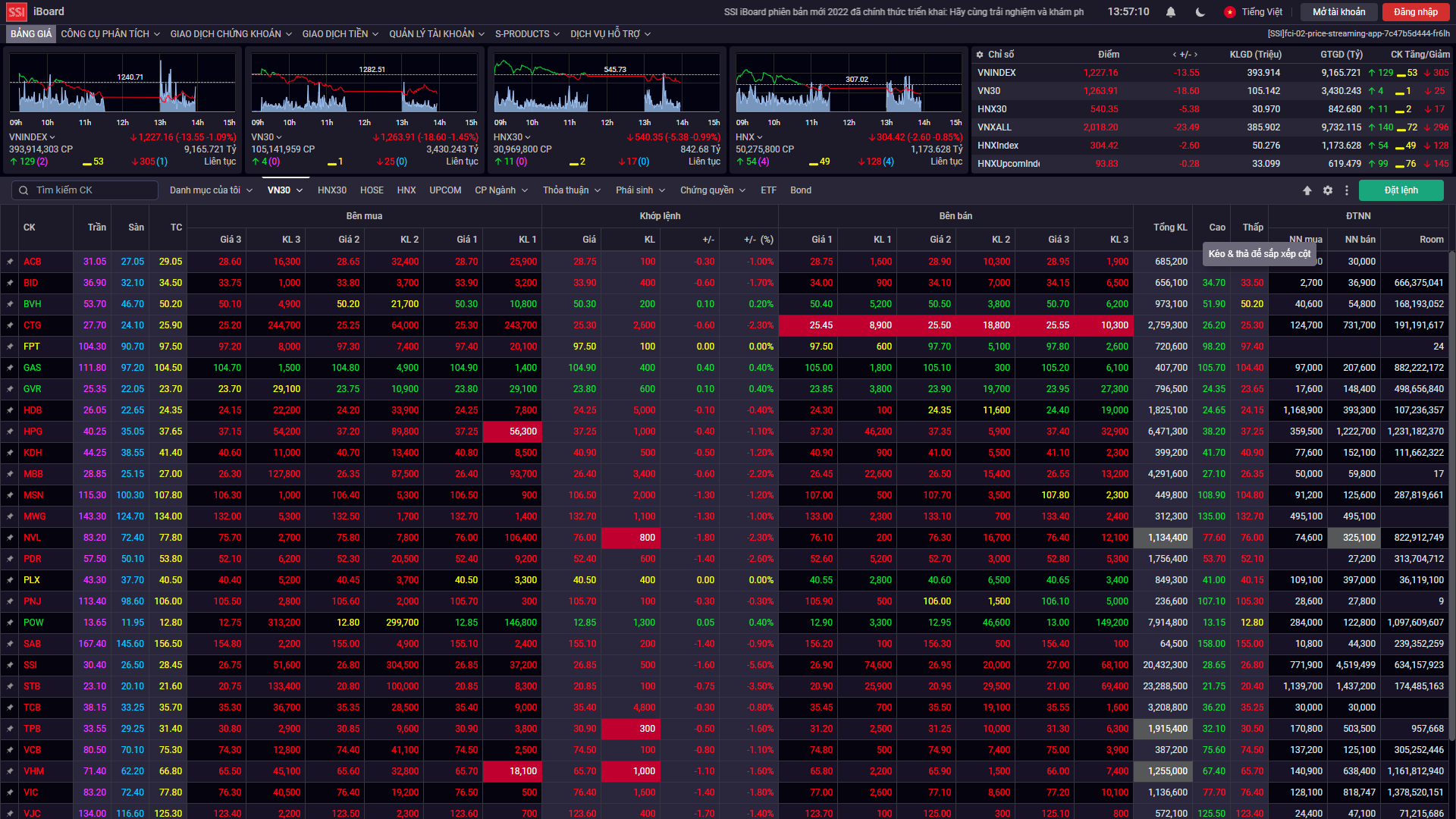Click the Tìm kiếm CK search field
This screenshot has width=1456, height=819.
point(83,190)
